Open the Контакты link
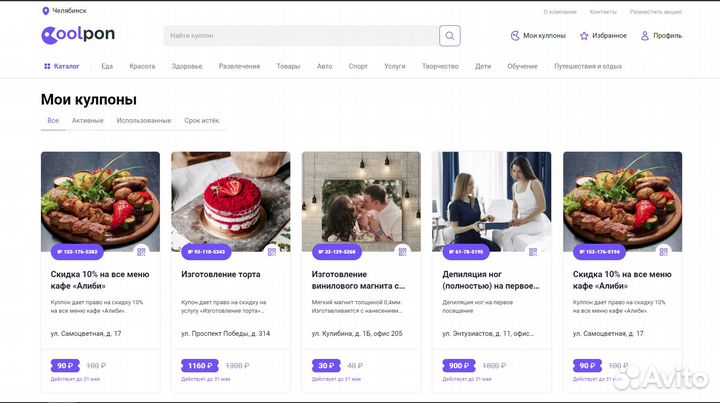The height and width of the screenshot is (403, 720). click(x=603, y=12)
